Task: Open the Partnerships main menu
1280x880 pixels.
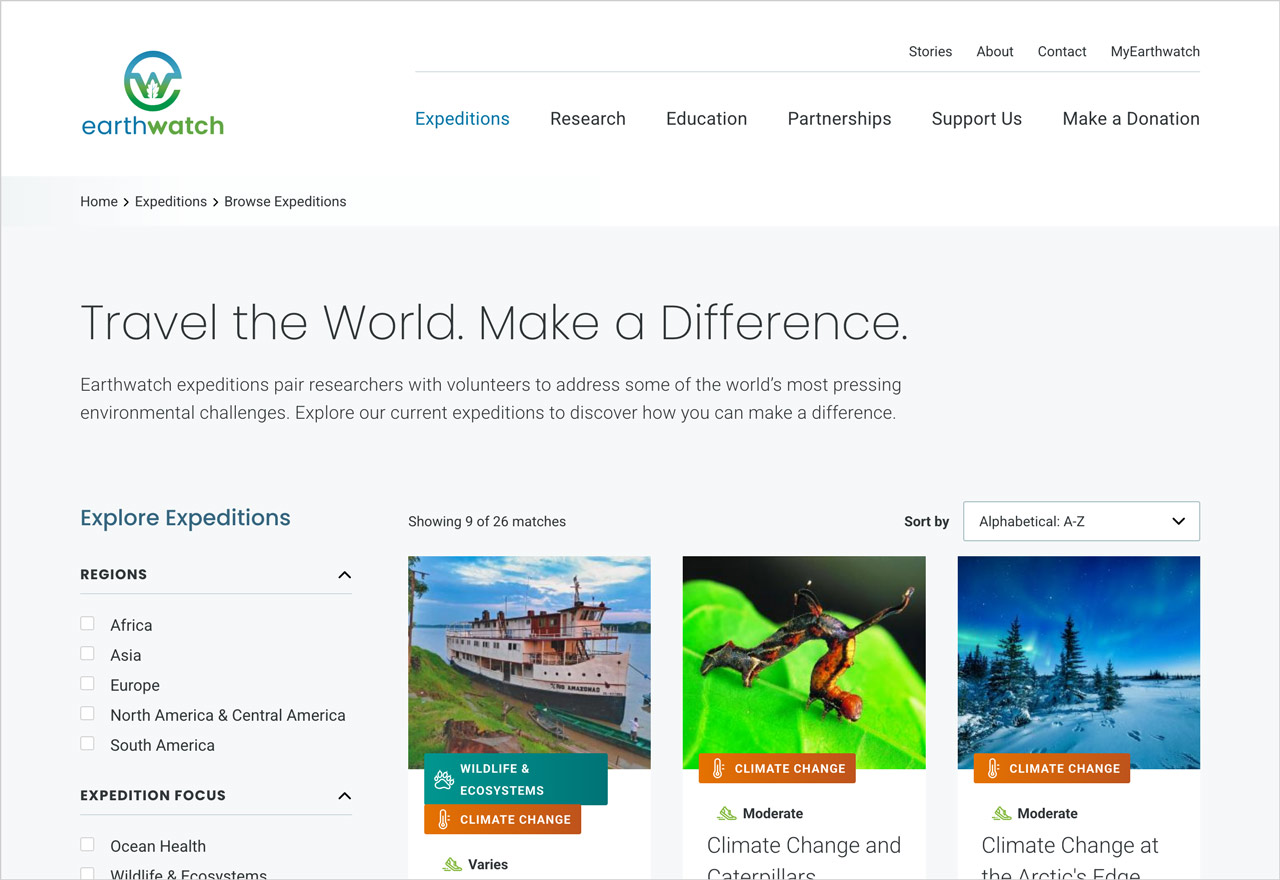Action: [839, 118]
